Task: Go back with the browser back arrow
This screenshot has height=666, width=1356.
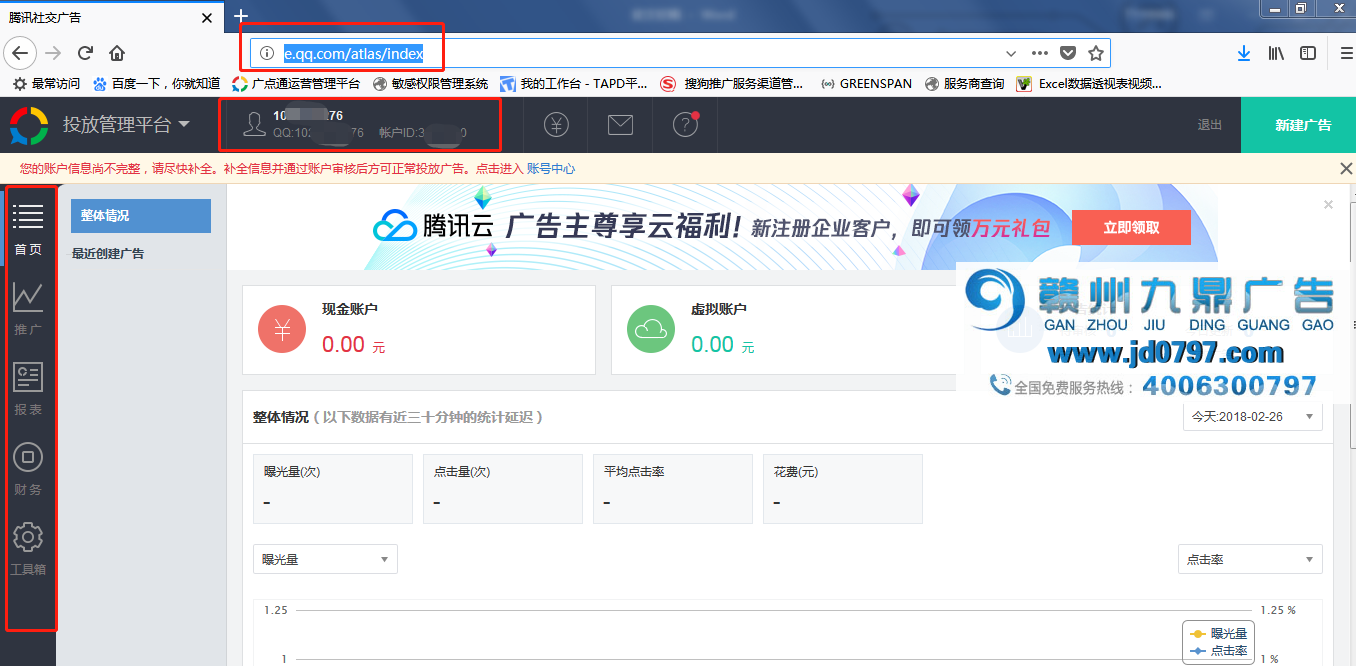Action: point(21,53)
